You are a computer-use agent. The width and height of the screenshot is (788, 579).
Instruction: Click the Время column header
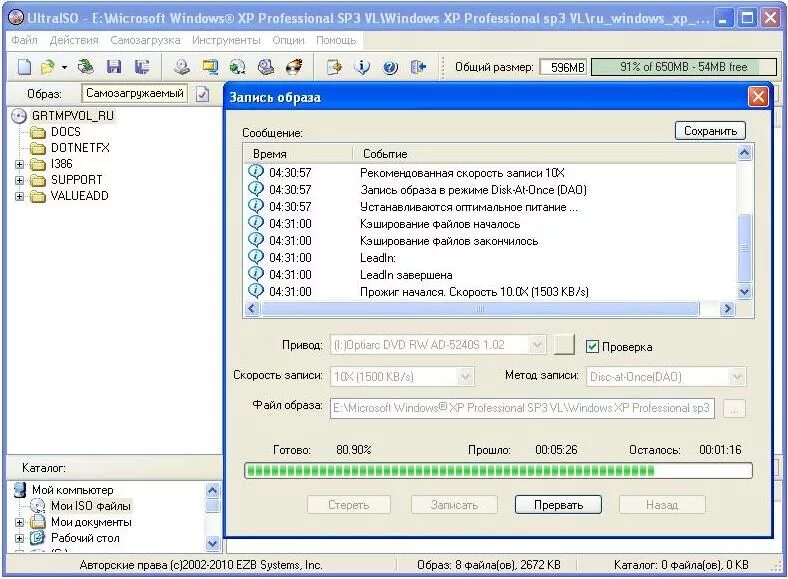pyautogui.click(x=299, y=154)
